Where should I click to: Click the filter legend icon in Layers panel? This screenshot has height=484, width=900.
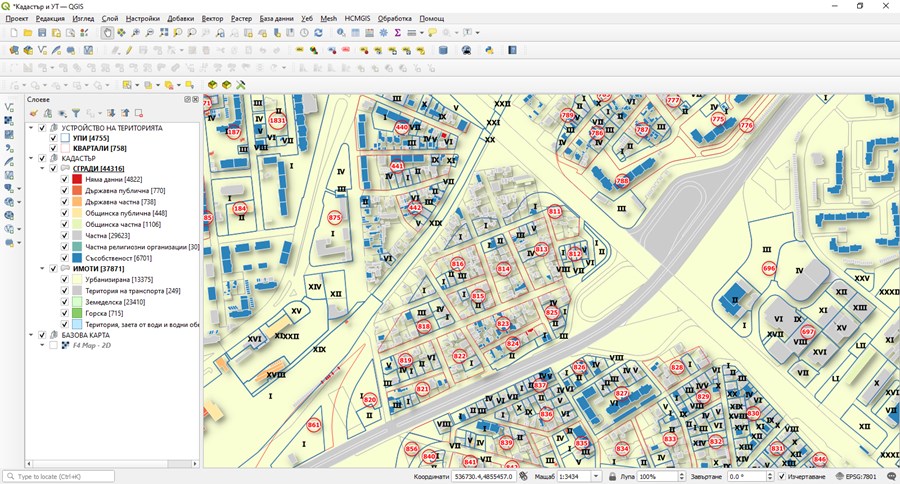[75, 113]
